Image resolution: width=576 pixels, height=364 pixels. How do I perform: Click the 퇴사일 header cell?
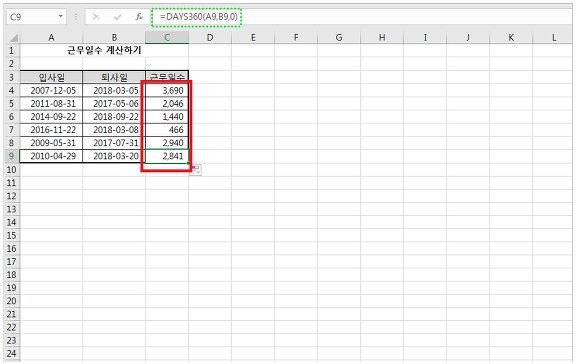pyautogui.click(x=114, y=77)
